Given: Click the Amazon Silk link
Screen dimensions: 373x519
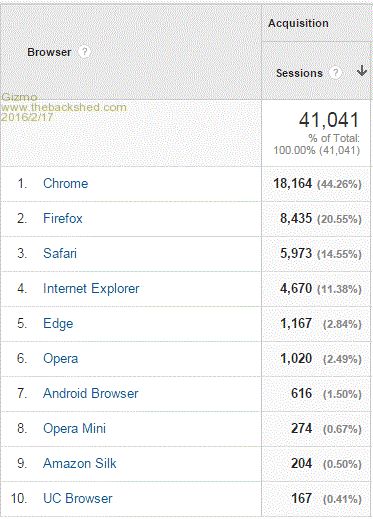Looking at the screenshot, I should [x=80, y=463].
